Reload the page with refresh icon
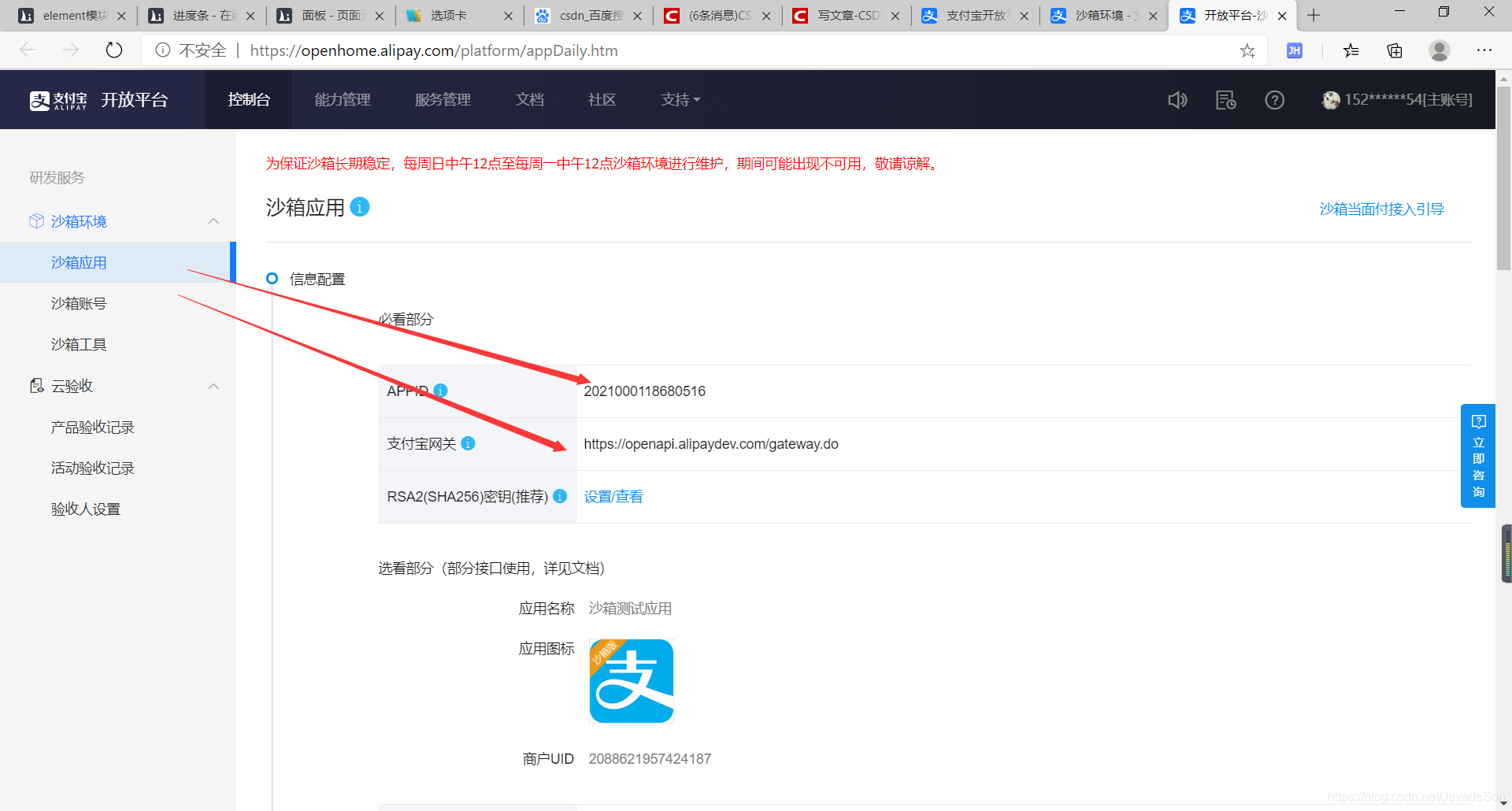The width and height of the screenshot is (1512, 811). click(x=114, y=50)
